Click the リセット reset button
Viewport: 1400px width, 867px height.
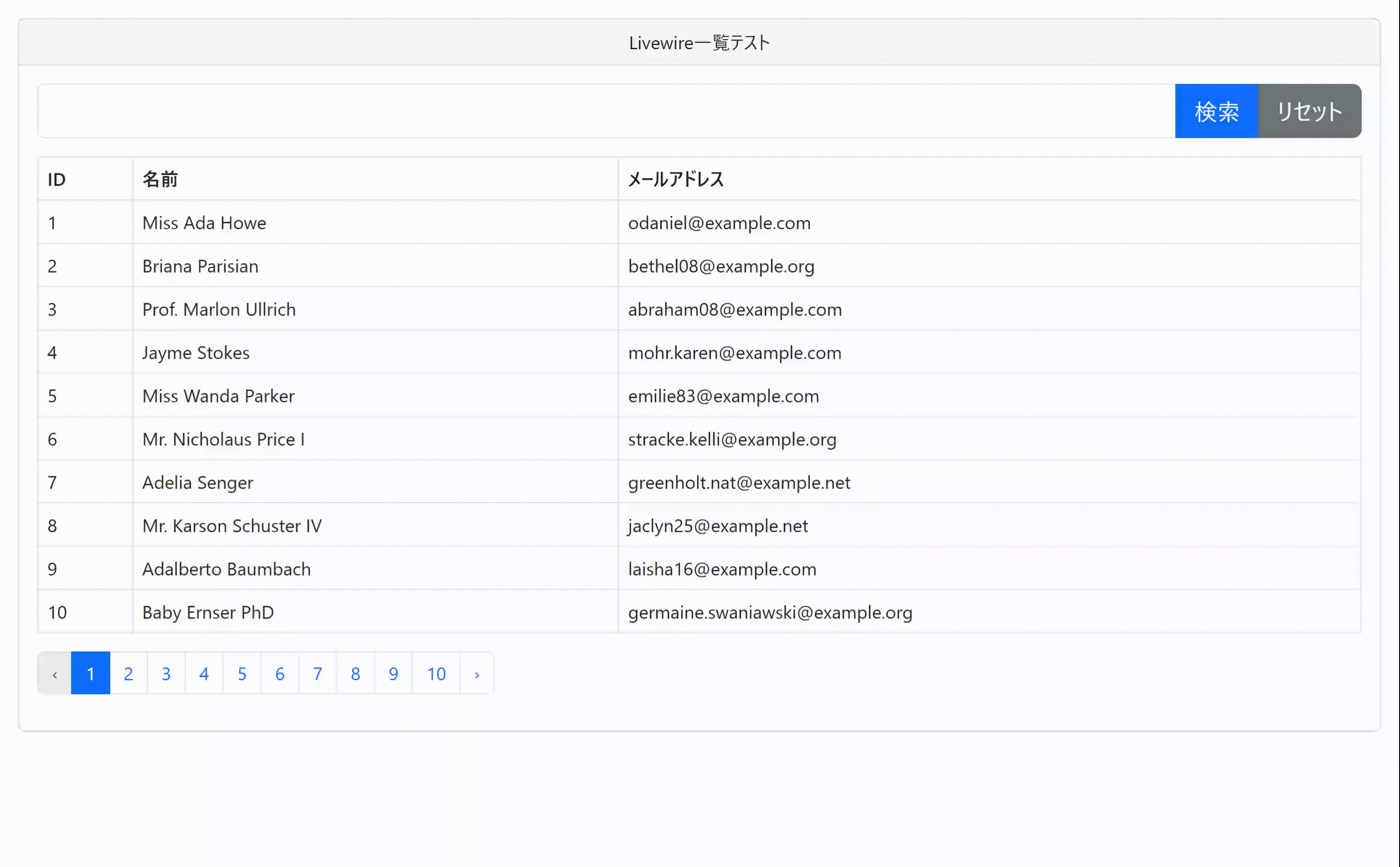tap(1309, 111)
